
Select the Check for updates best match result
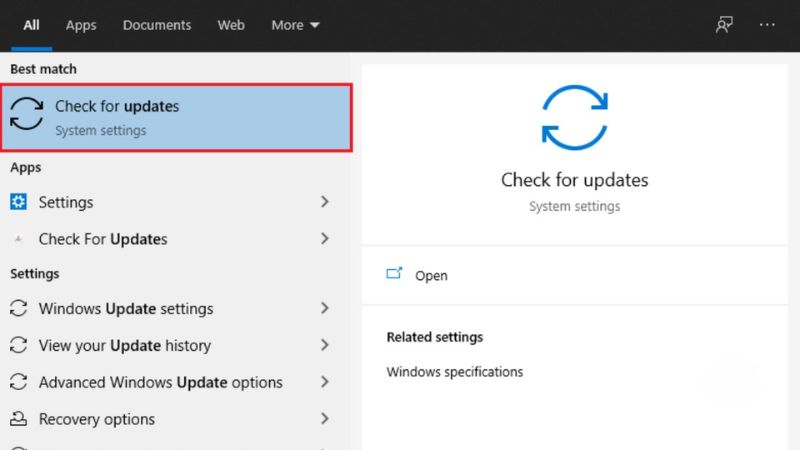point(177,118)
